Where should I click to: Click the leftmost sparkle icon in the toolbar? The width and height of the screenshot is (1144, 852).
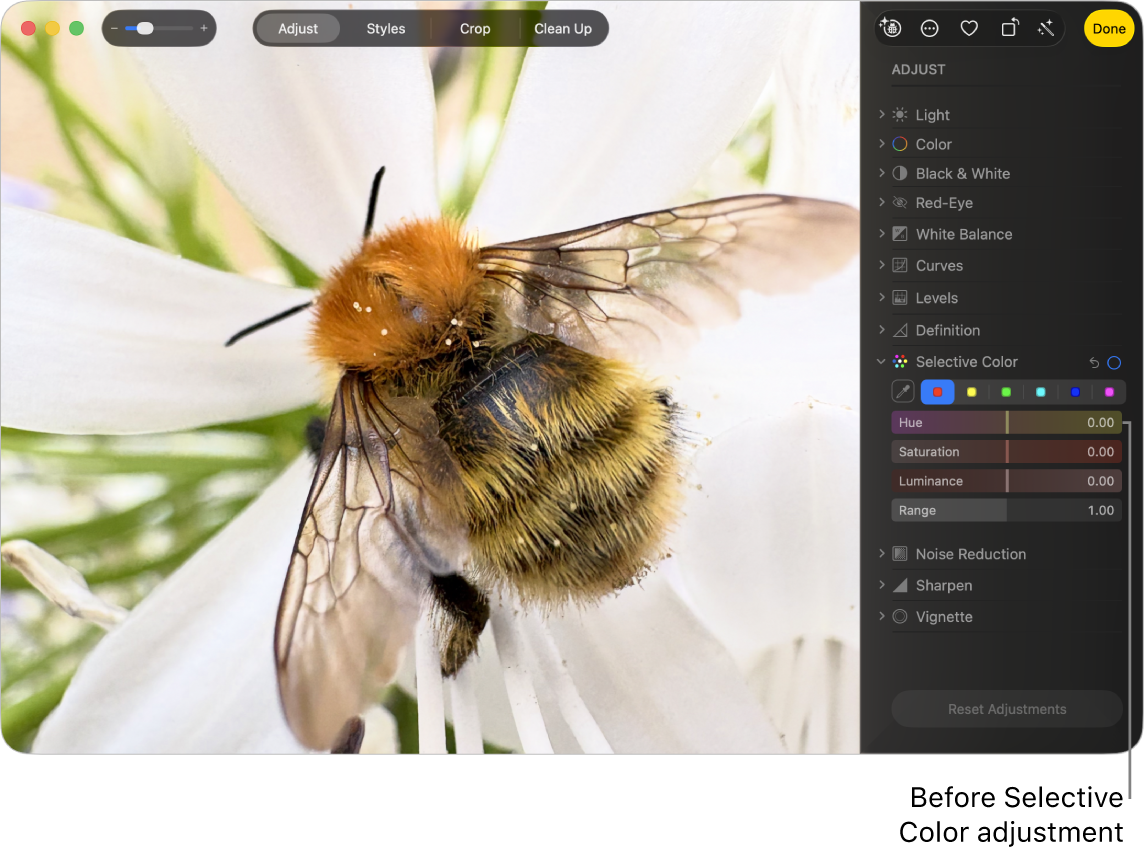890,29
